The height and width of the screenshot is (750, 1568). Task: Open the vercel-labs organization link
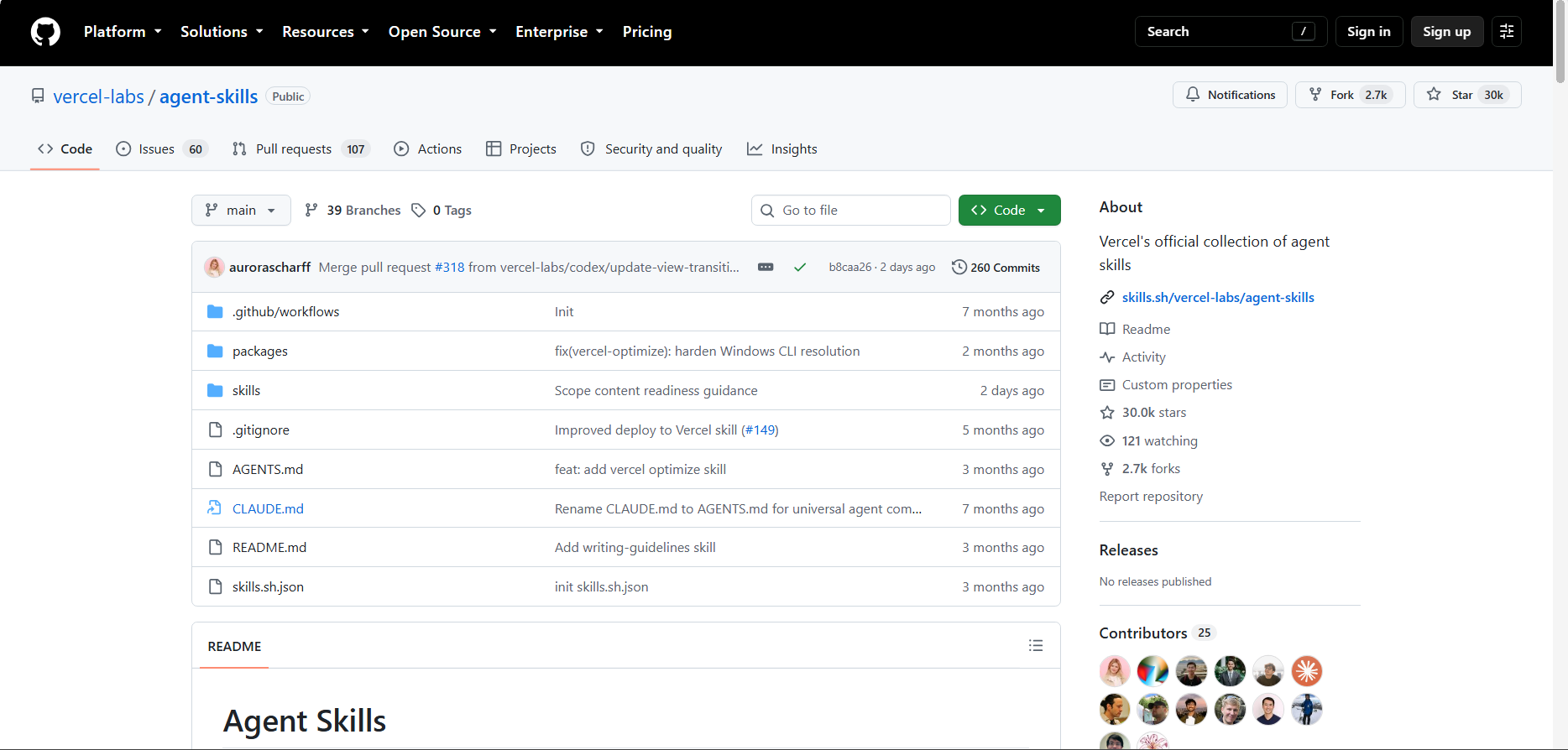[98, 96]
